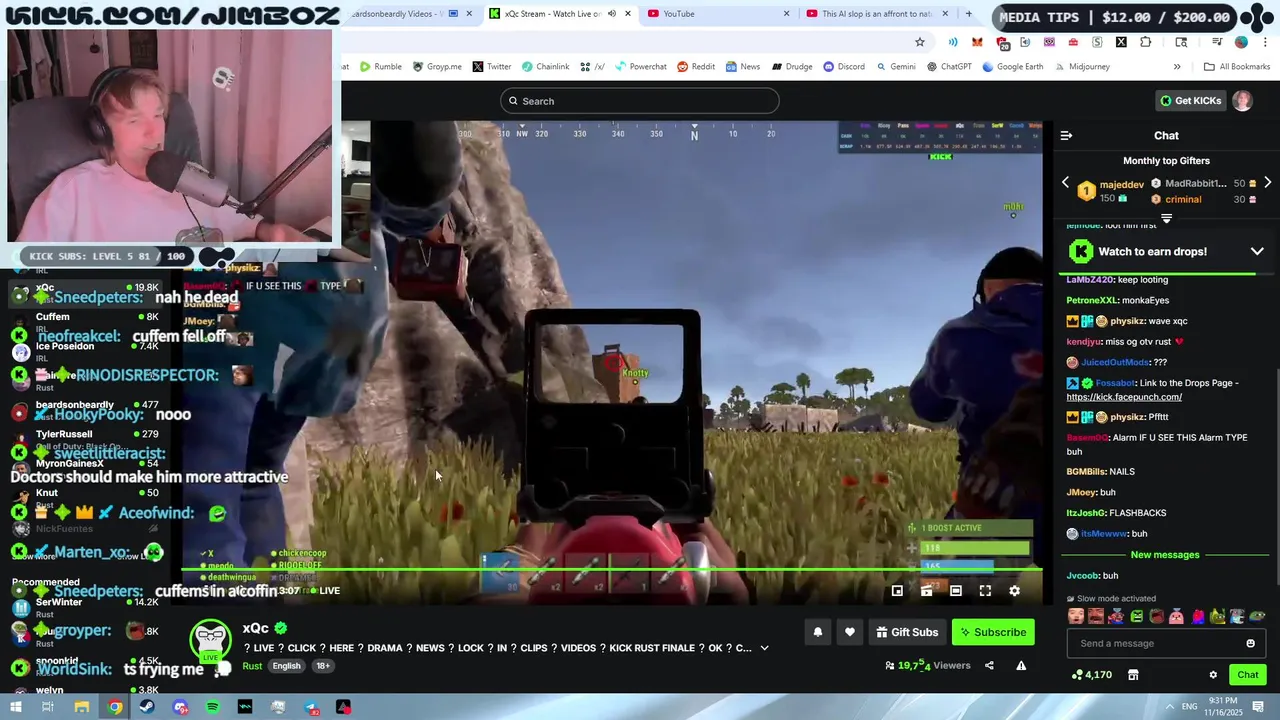
Task: Open File Explorer from the taskbar
Action: [x=82, y=707]
